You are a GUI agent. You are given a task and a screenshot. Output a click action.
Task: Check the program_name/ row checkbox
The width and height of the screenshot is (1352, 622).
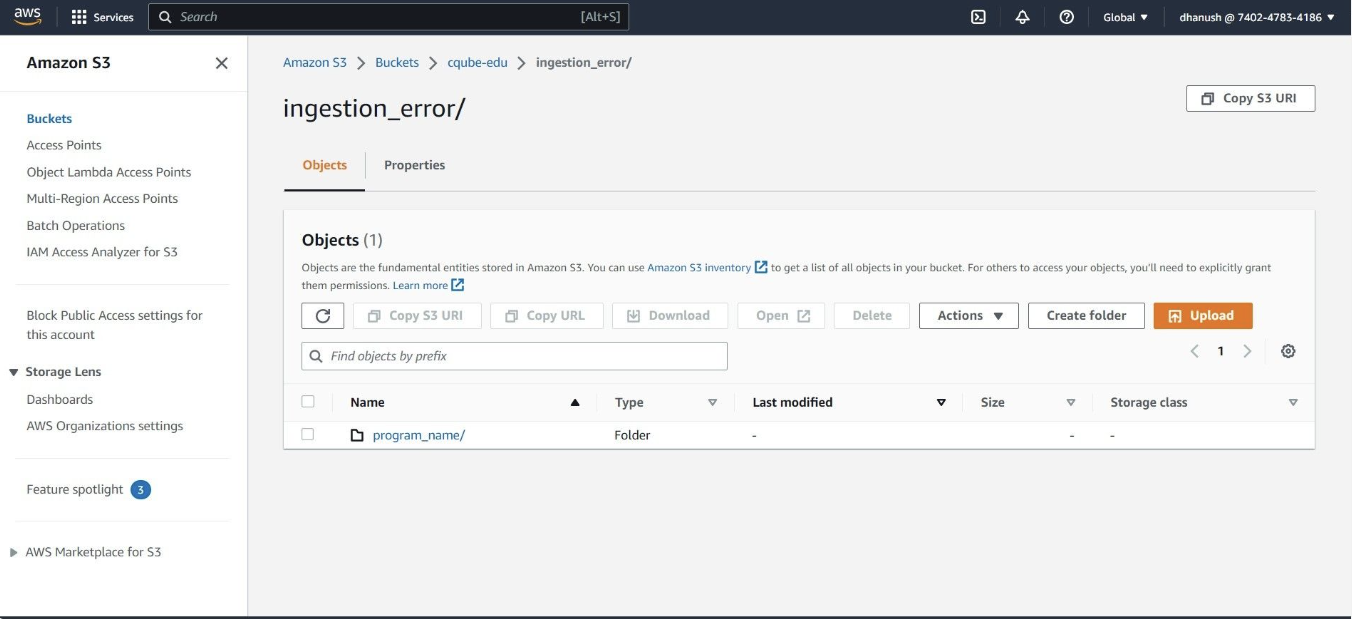[308, 434]
